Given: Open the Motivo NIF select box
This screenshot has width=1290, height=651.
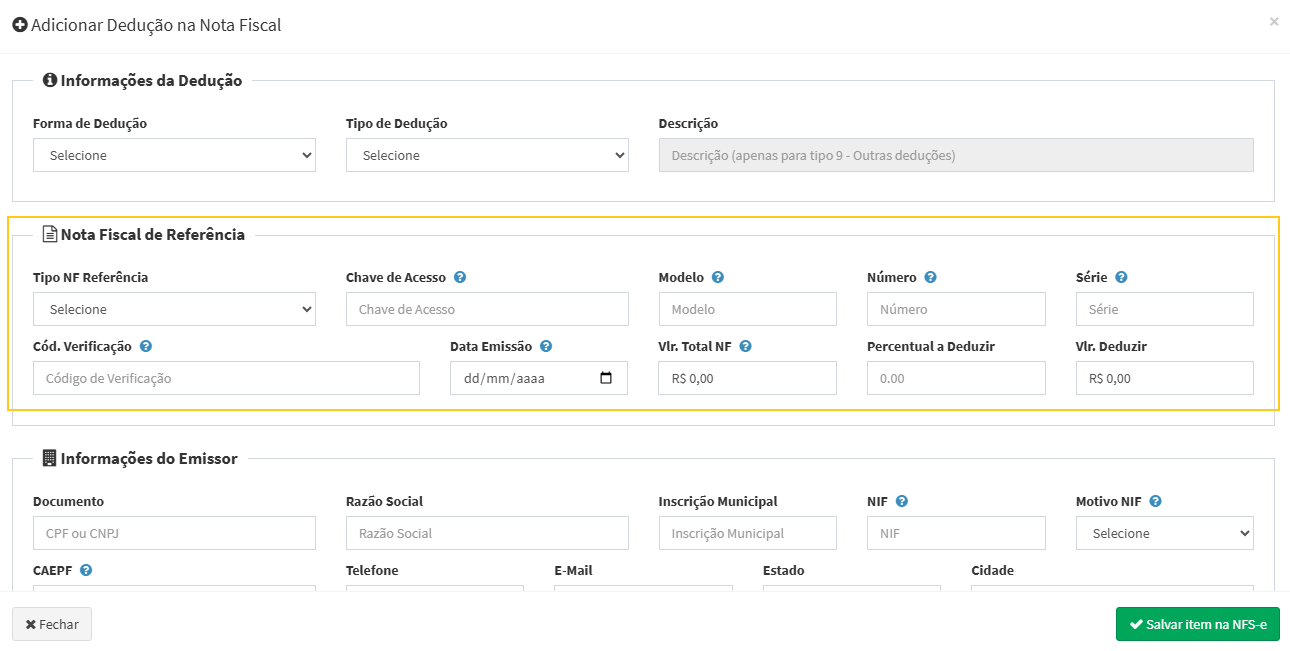Looking at the screenshot, I should click(x=1164, y=534).
